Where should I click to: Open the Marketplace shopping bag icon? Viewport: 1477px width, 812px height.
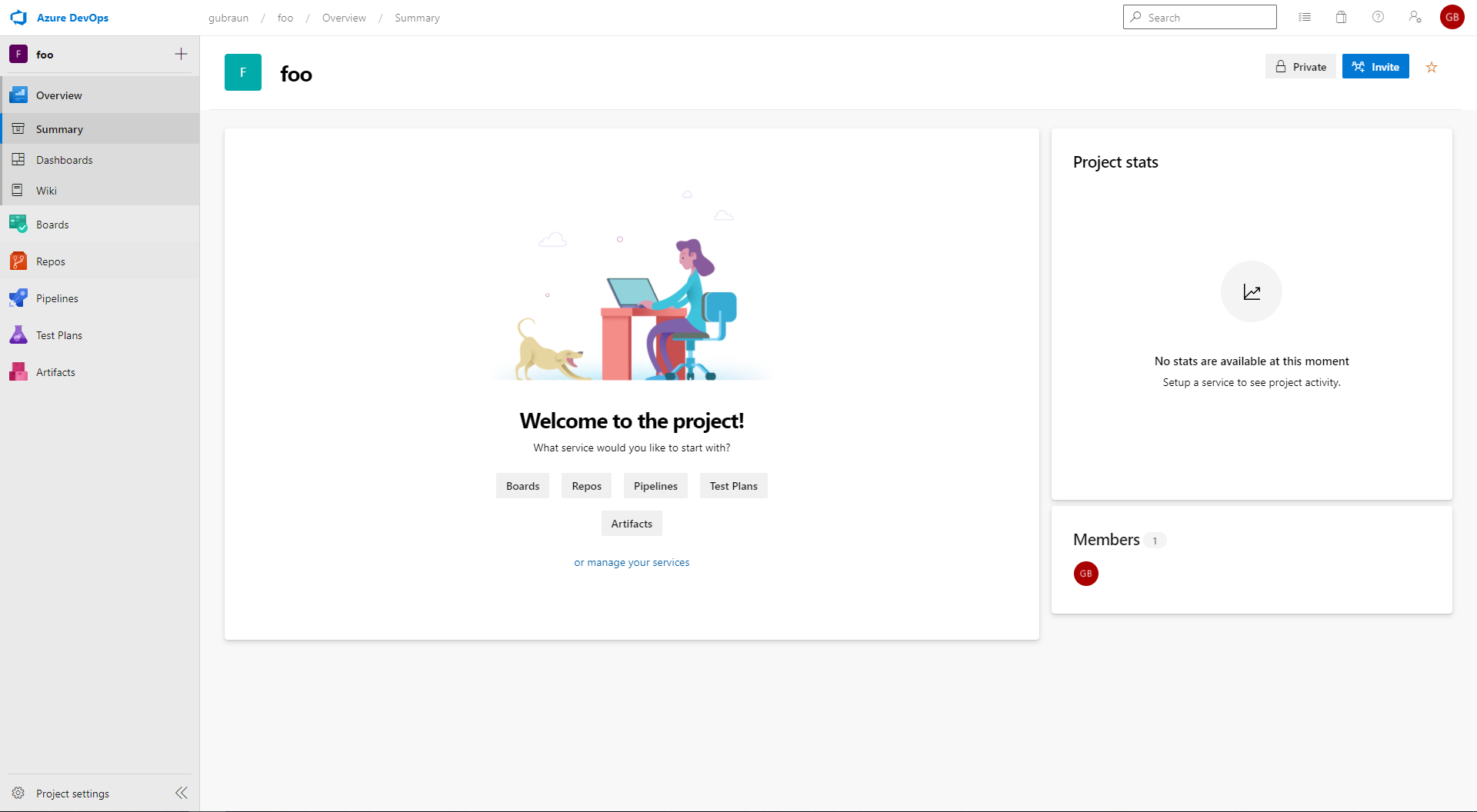pyautogui.click(x=1341, y=17)
